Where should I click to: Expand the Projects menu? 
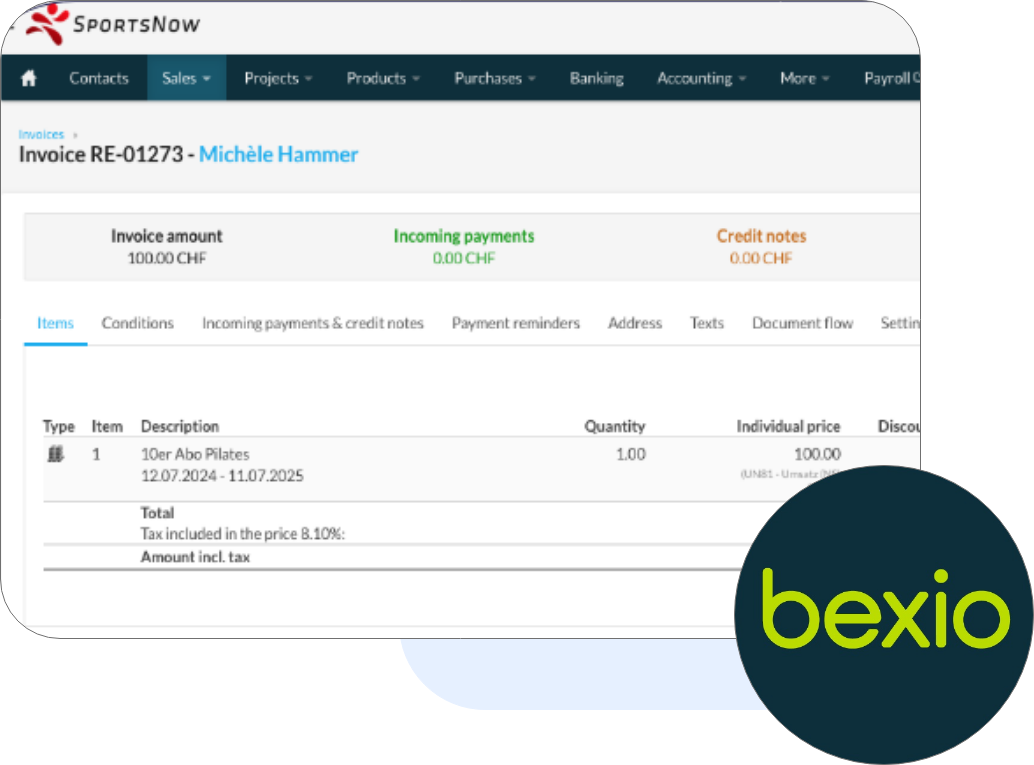coord(278,79)
